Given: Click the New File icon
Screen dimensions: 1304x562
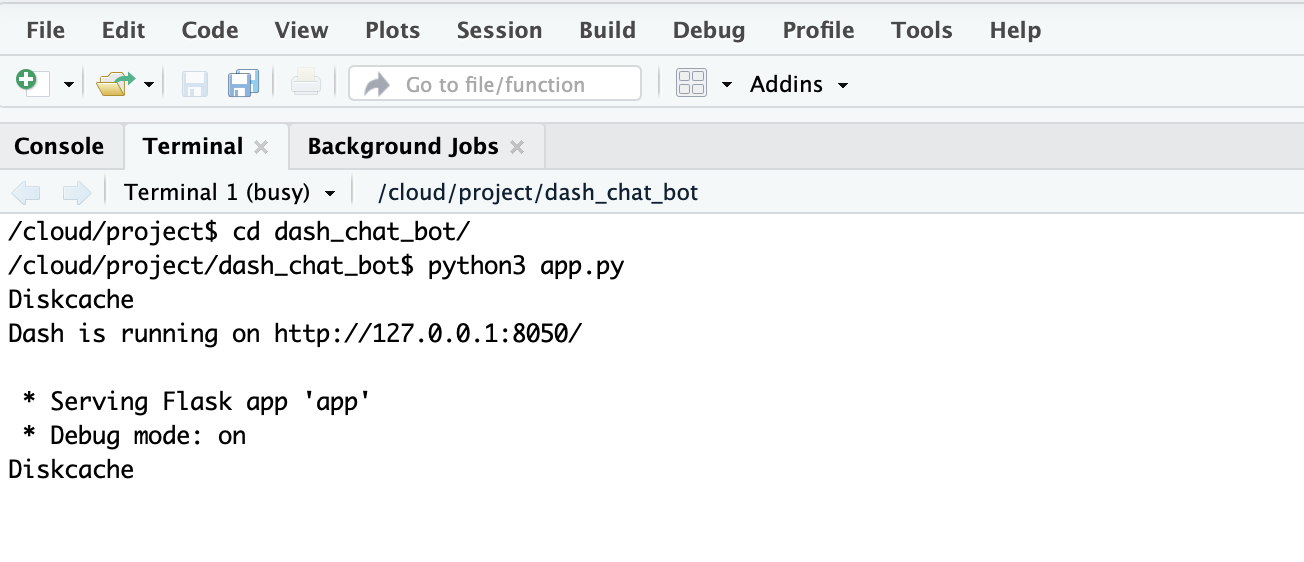Looking at the screenshot, I should click(31, 83).
